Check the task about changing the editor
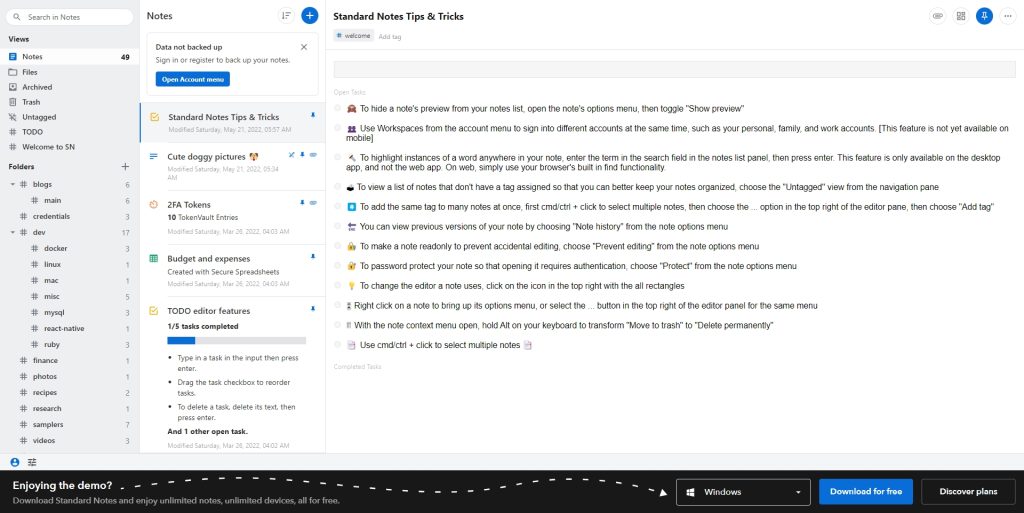Viewport: 1024px width, 513px height. [338, 285]
